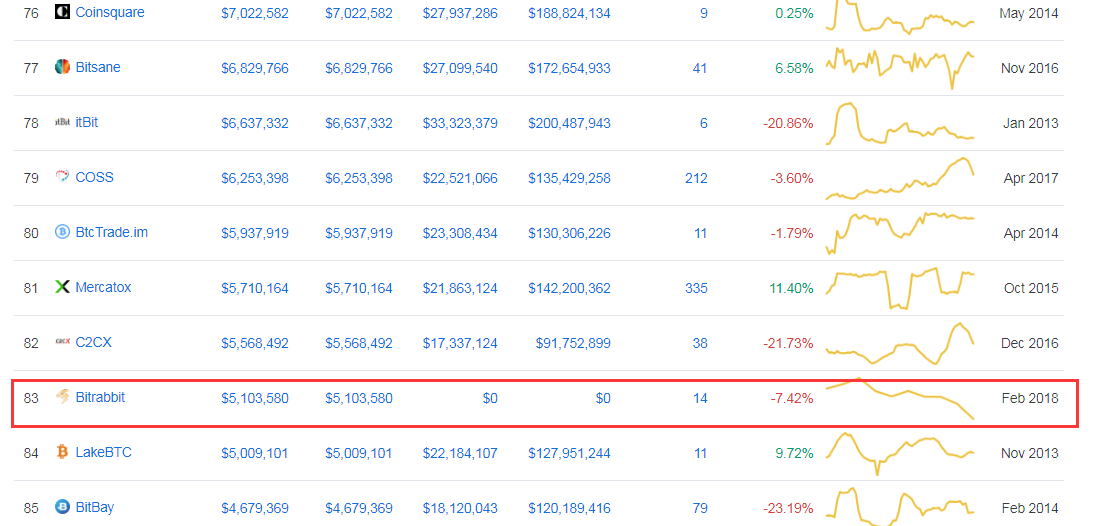Click the BtcTrade.im exchange logo icon

click(x=62, y=232)
